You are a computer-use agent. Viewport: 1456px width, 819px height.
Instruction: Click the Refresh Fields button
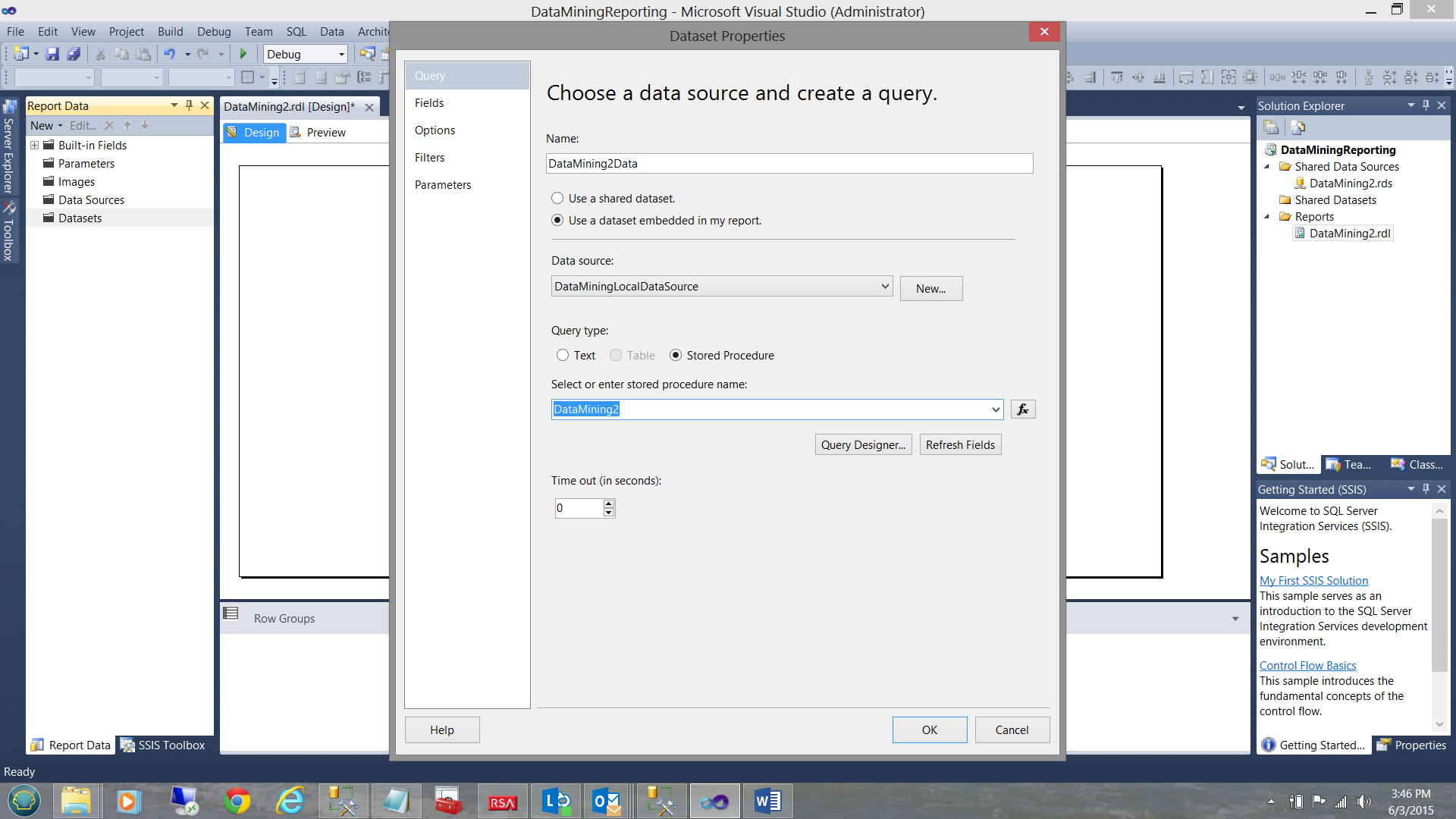[x=960, y=445]
